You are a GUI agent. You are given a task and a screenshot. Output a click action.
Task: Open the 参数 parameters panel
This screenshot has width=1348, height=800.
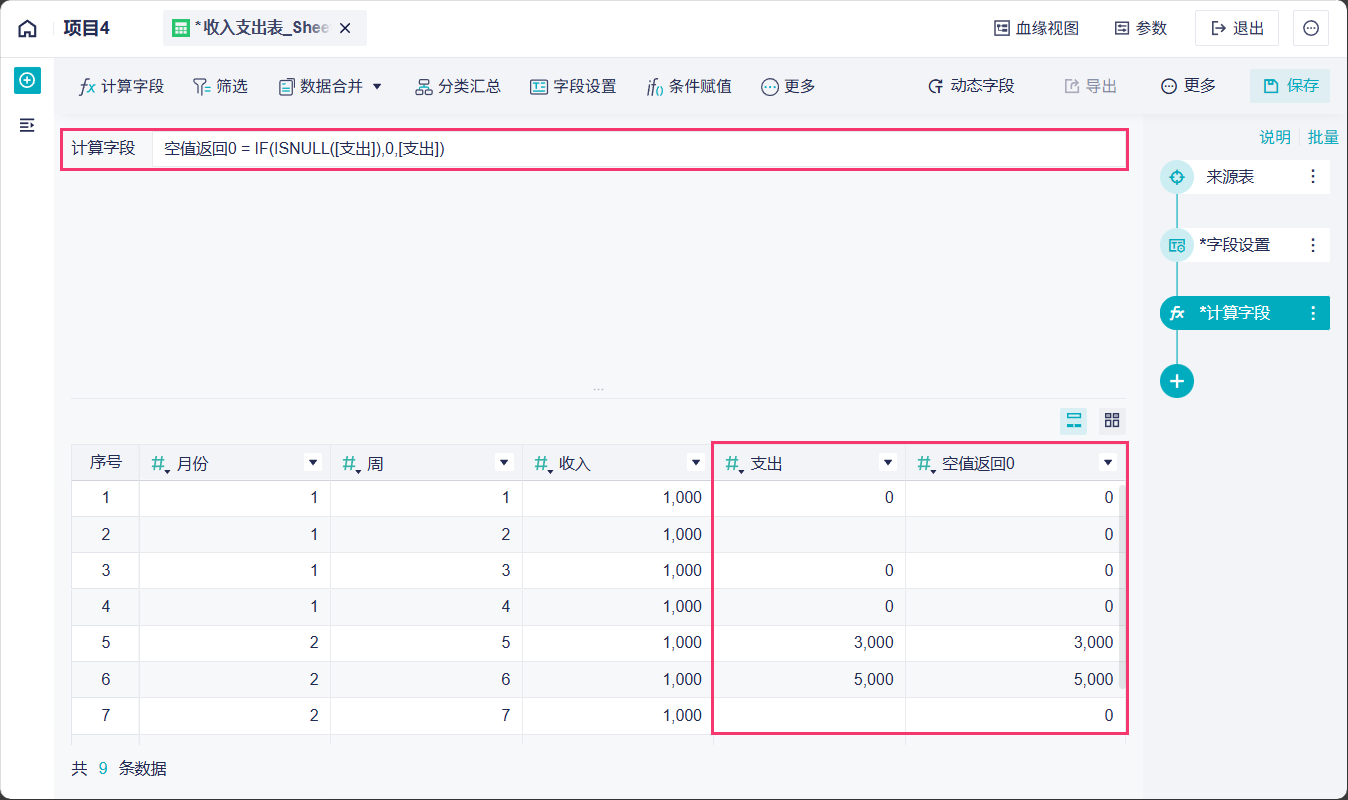pos(1141,29)
